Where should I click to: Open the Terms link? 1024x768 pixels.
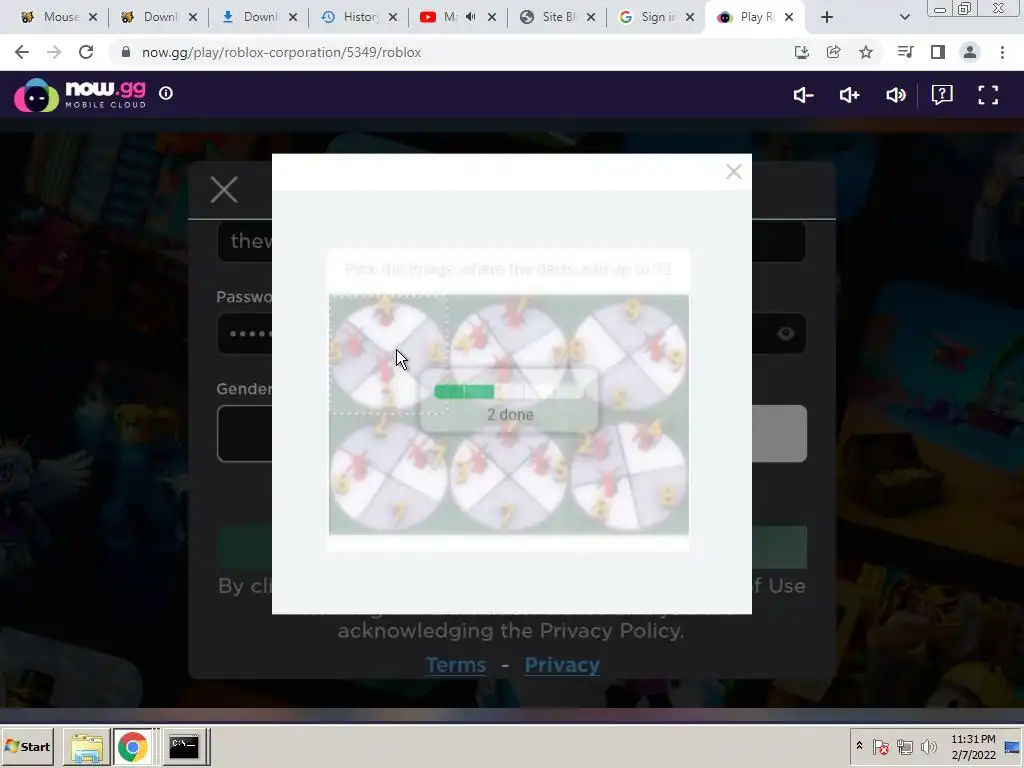[456, 665]
